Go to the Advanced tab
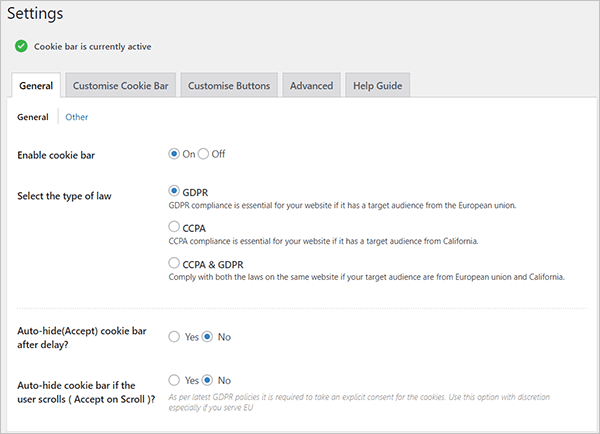The width and height of the screenshot is (600, 434). [311, 85]
